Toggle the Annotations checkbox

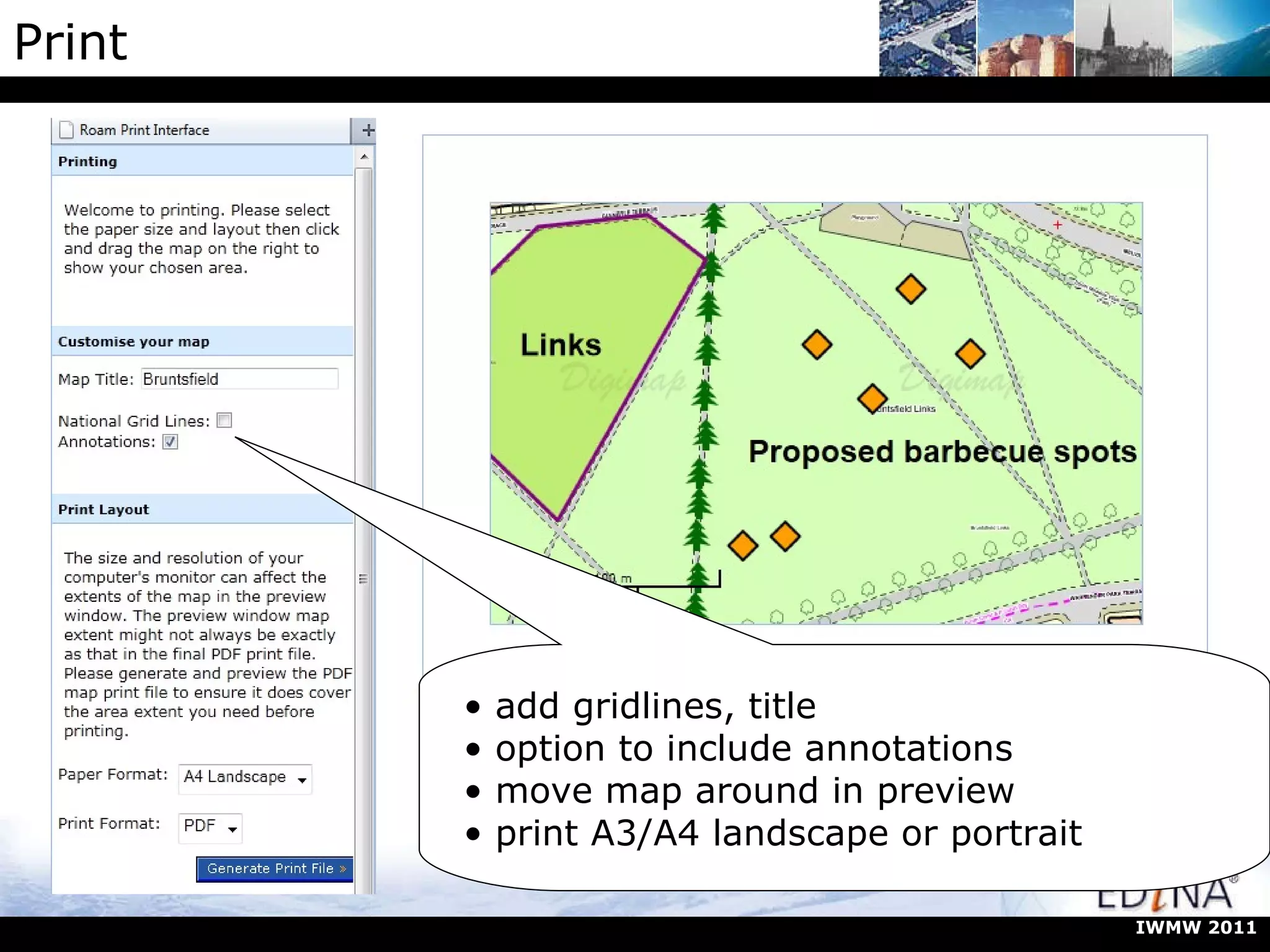[x=171, y=442]
